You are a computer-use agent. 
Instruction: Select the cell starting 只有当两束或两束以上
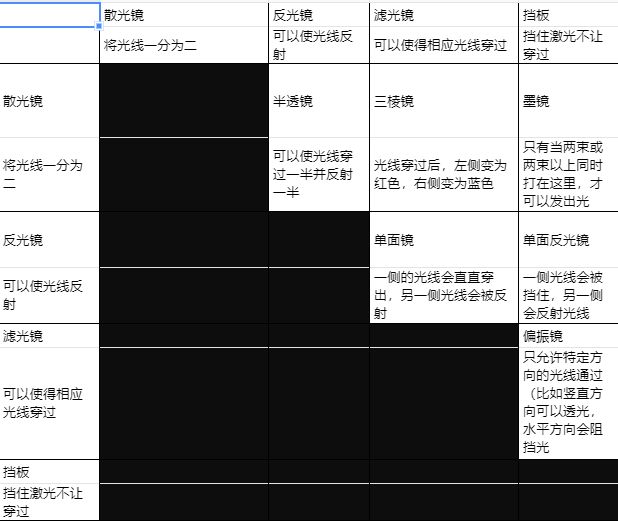pos(568,174)
